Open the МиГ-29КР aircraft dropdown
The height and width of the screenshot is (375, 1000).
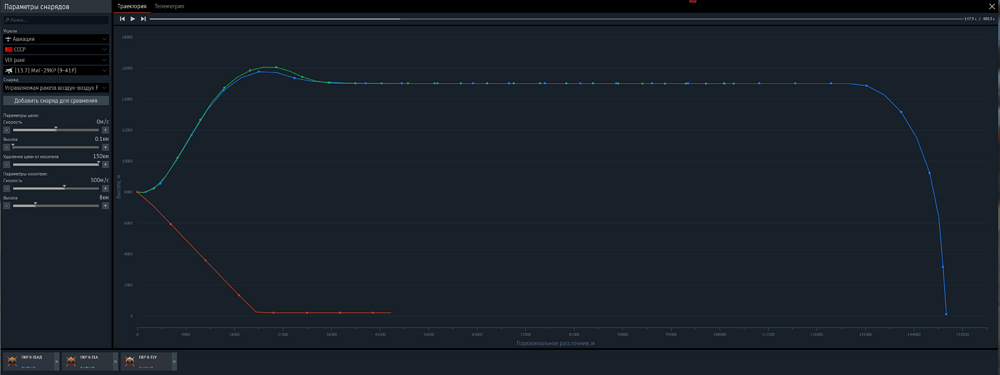[x=55, y=70]
